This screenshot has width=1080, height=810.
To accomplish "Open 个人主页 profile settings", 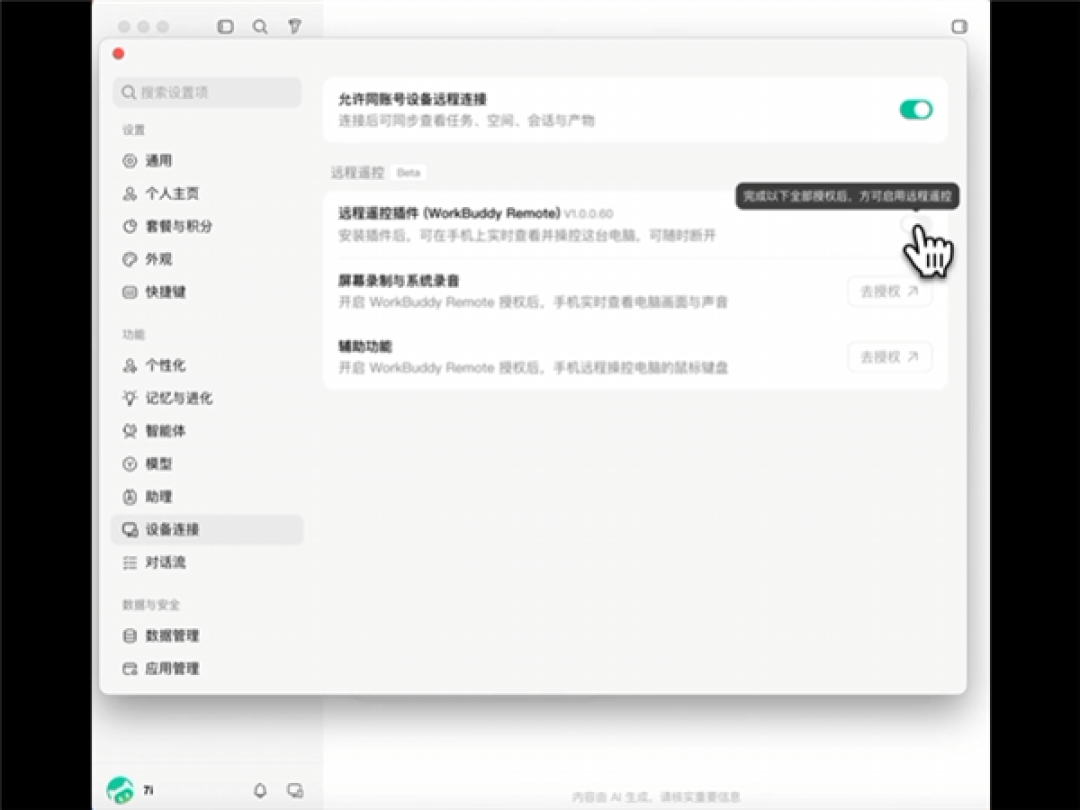I will coord(207,194).
